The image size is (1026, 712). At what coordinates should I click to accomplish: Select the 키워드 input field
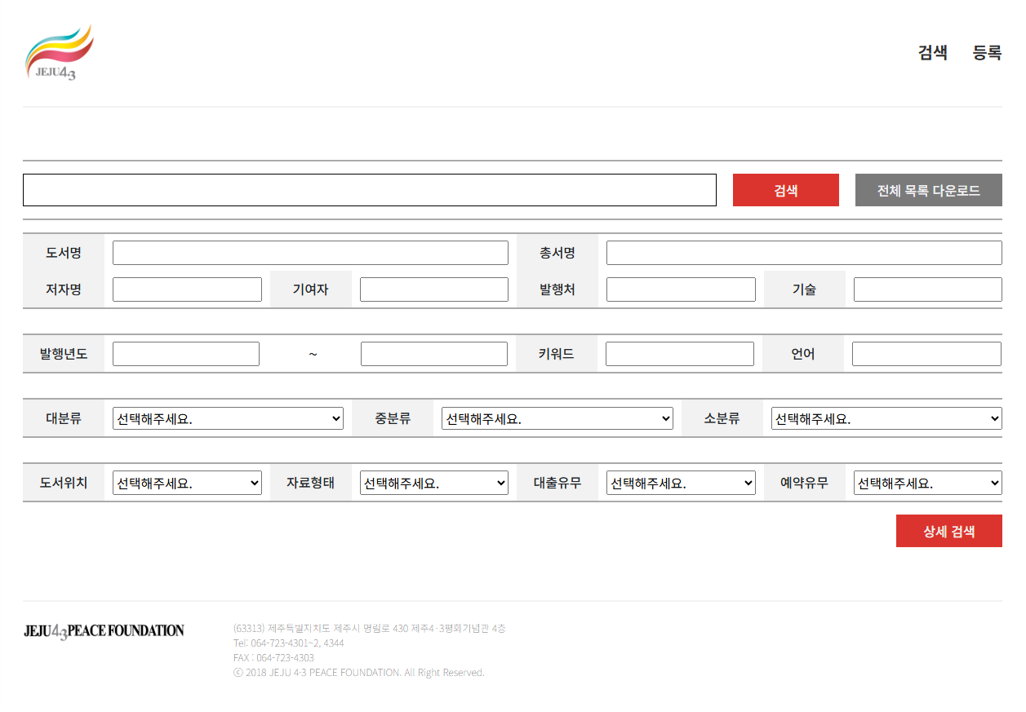coord(679,354)
